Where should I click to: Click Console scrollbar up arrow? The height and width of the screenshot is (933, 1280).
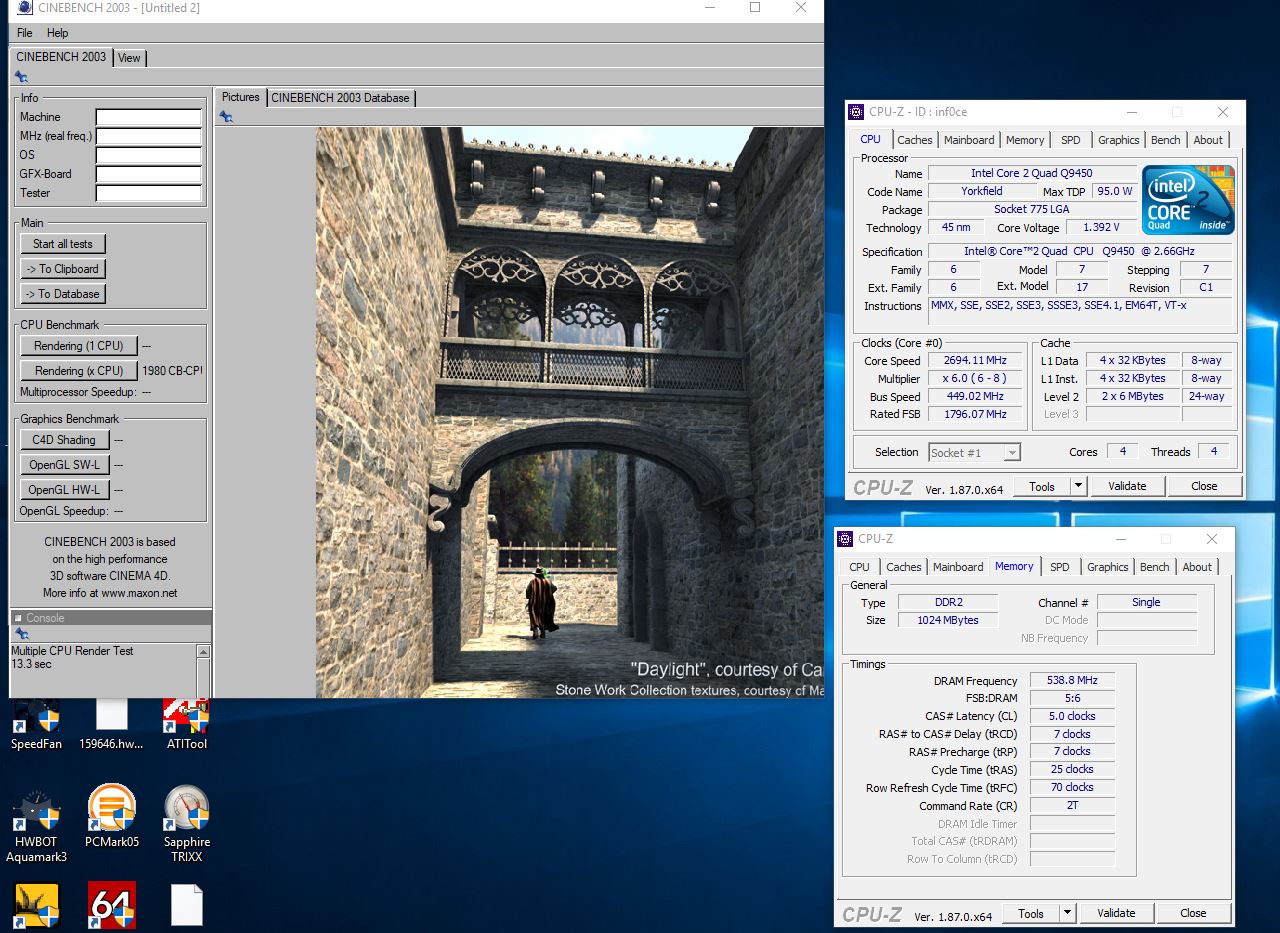pyautogui.click(x=204, y=652)
